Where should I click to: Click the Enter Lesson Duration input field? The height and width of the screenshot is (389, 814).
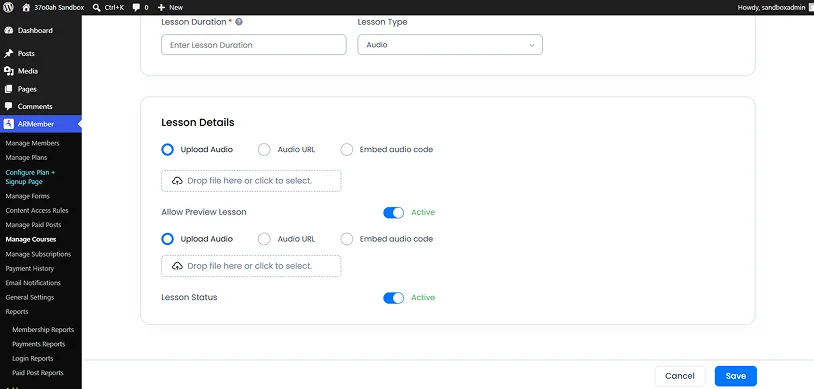254,45
